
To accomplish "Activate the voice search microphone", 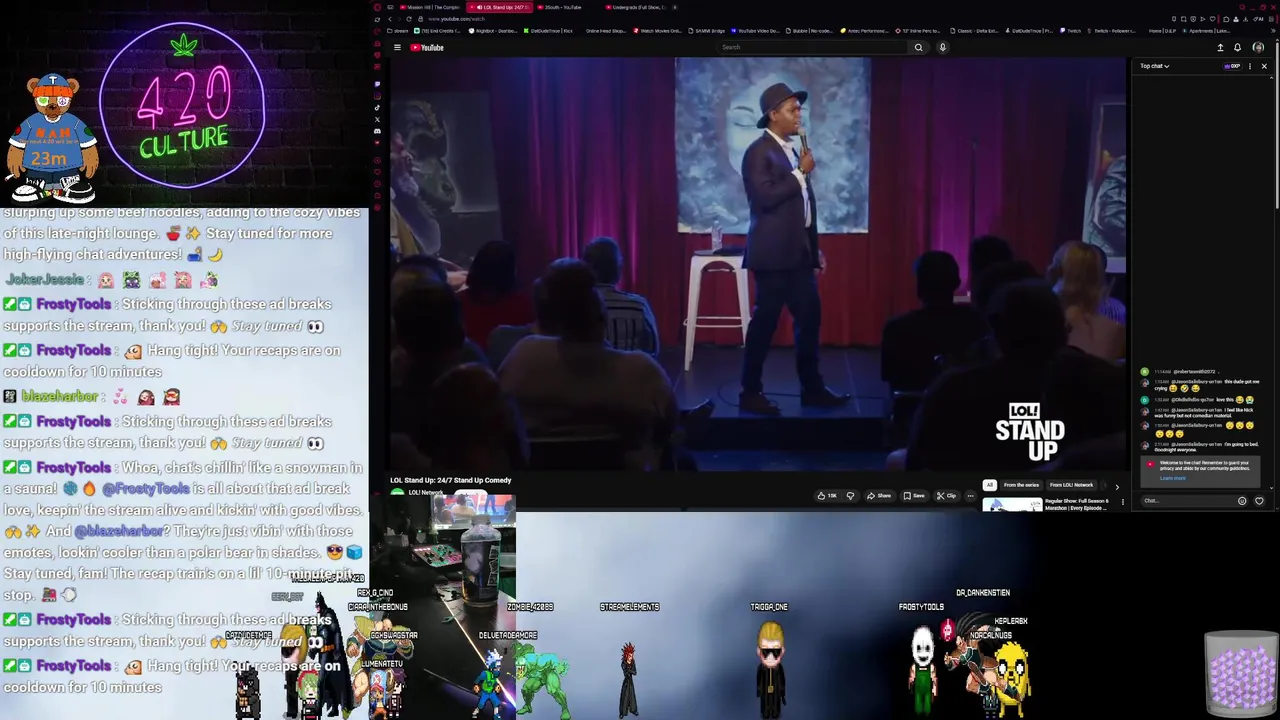I will [942, 47].
